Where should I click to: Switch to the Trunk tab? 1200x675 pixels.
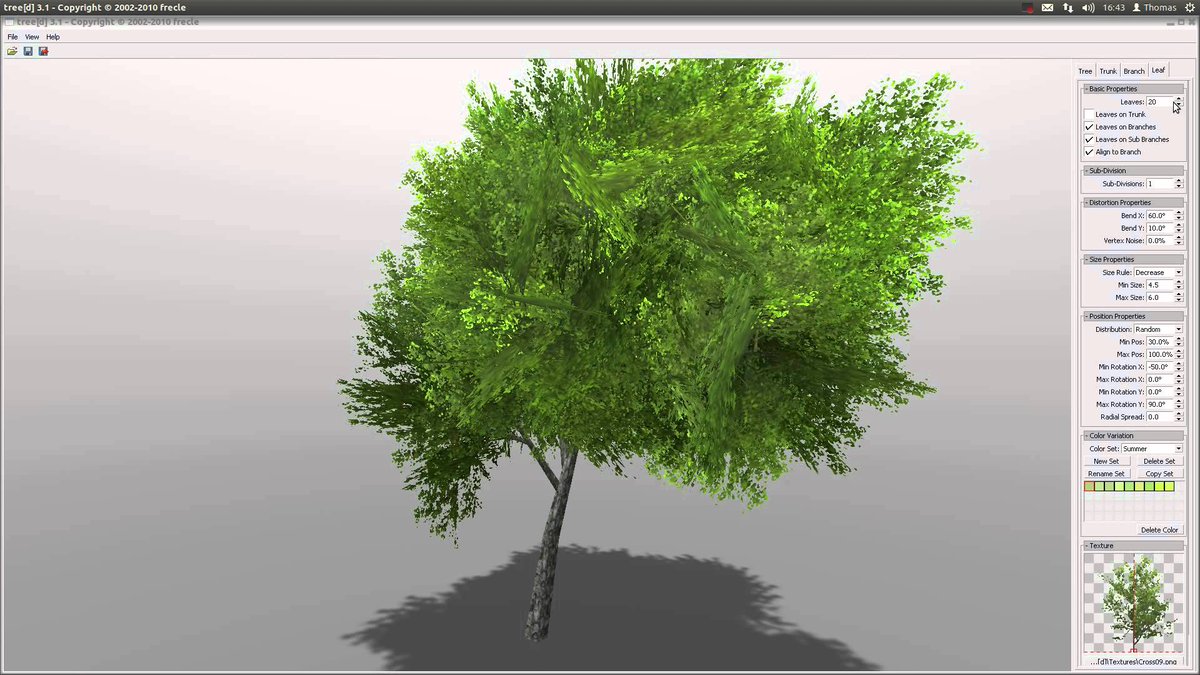point(1107,70)
